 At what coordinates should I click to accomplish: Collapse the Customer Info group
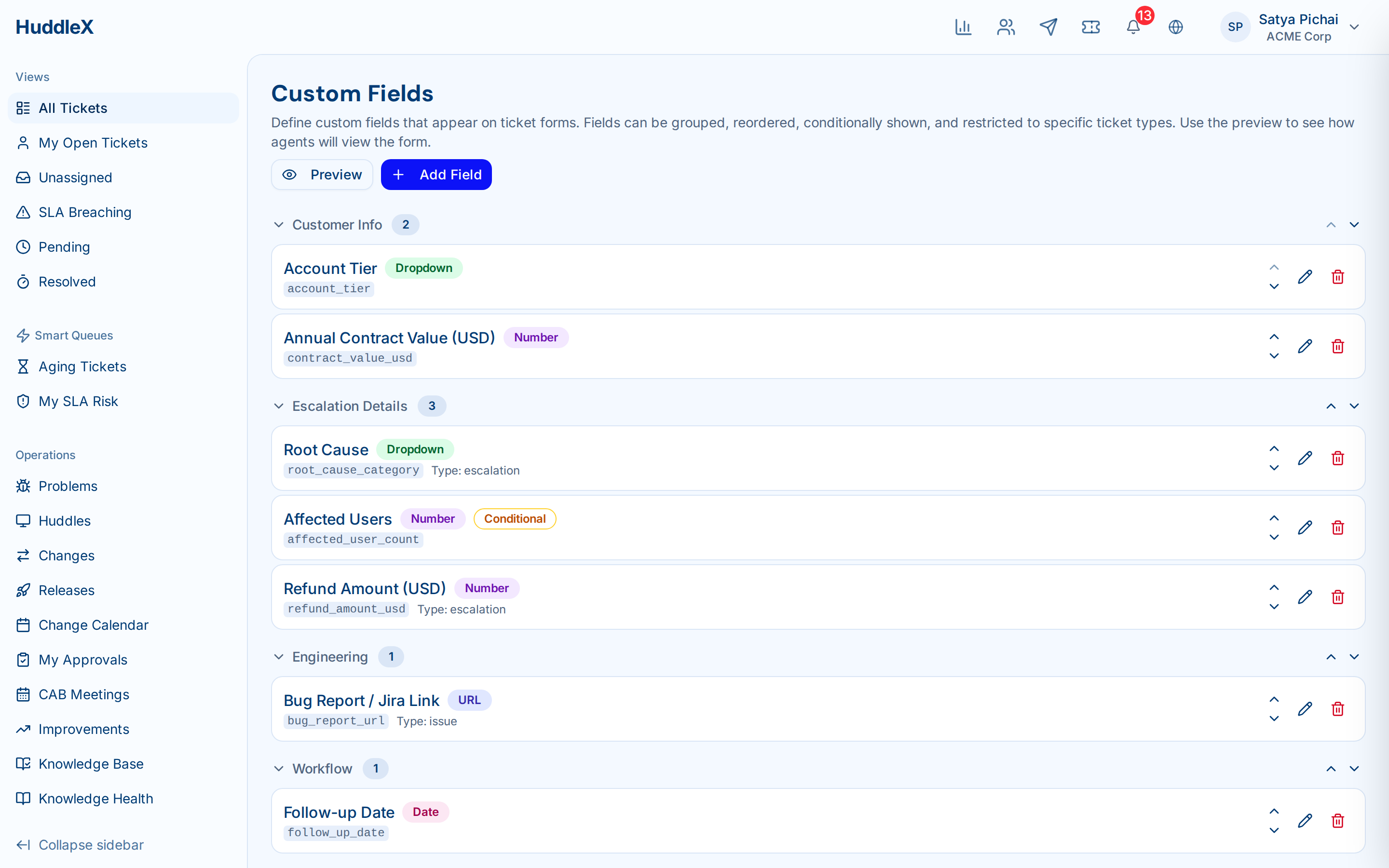point(278,224)
